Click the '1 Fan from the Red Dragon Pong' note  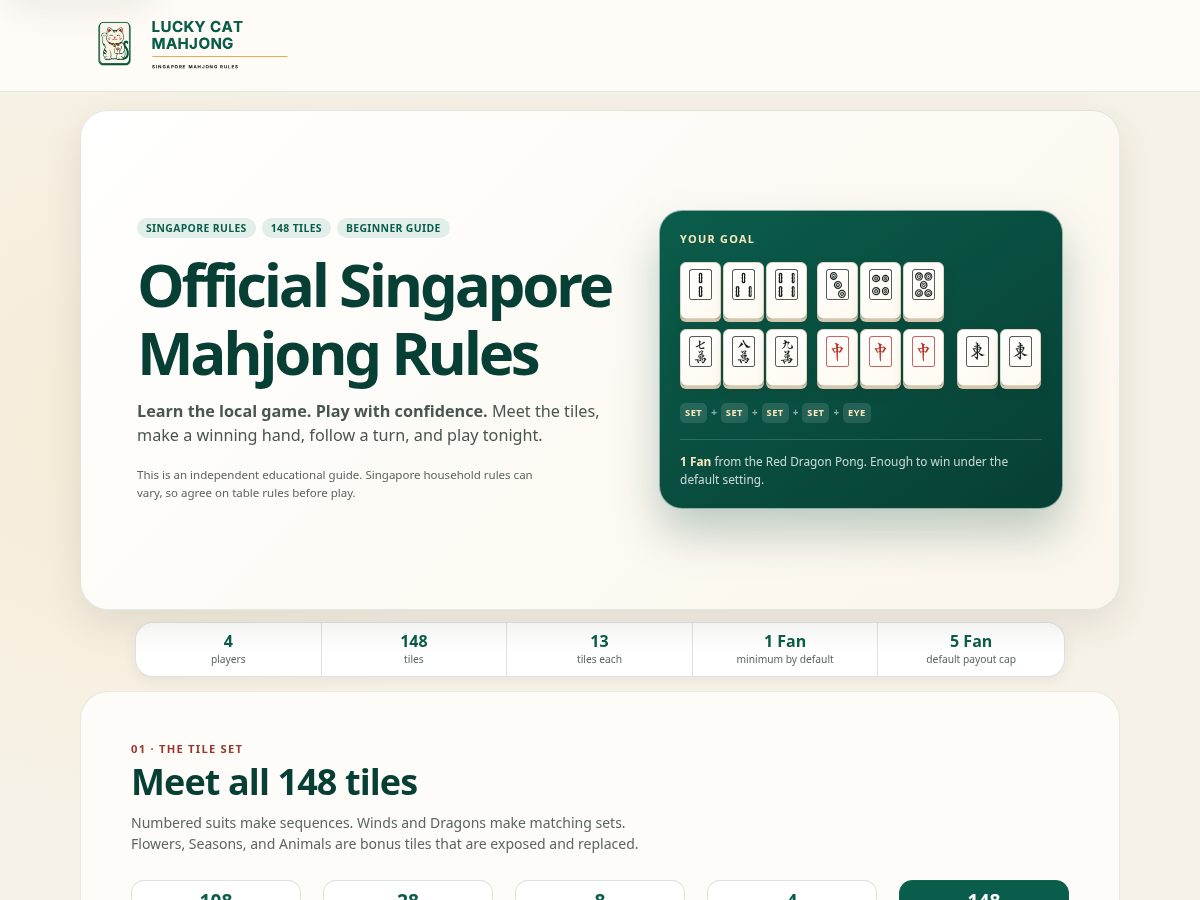pos(860,470)
